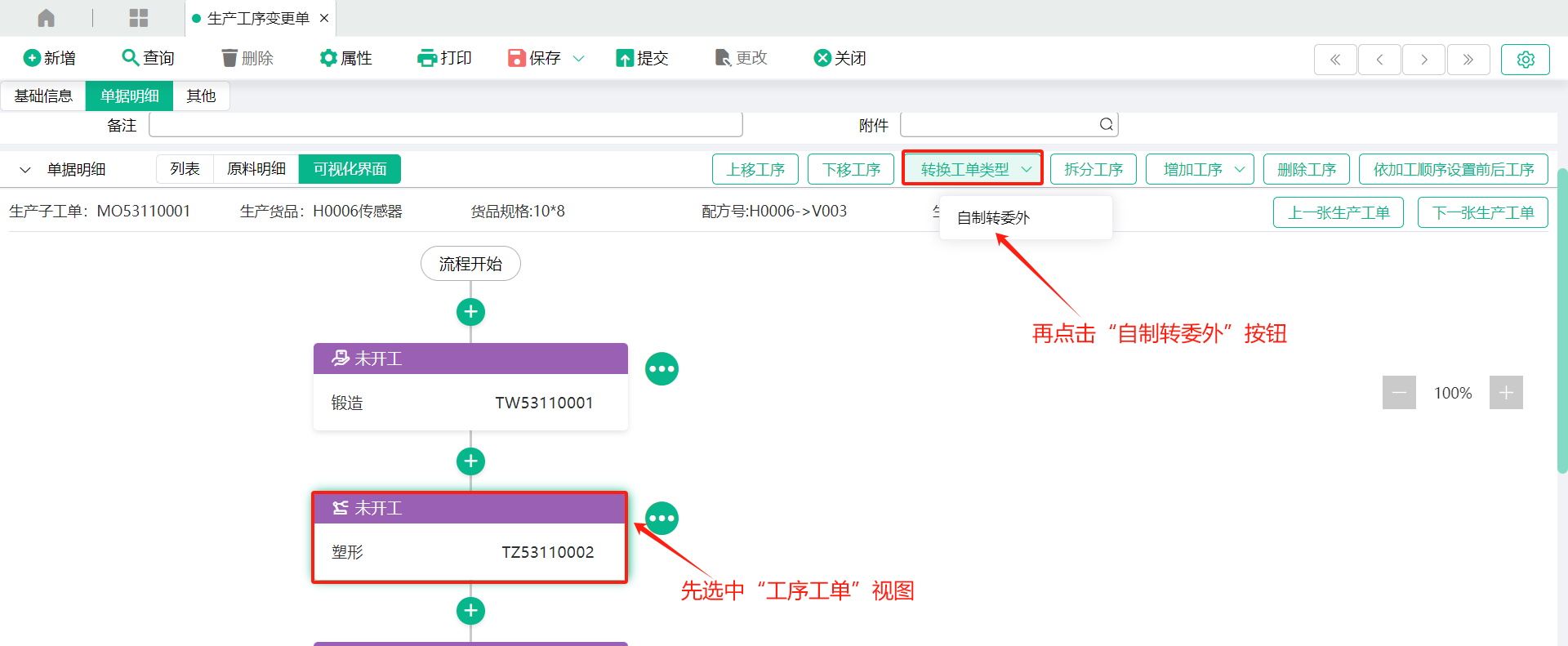This screenshot has width=1568, height=646.
Task: Add step below 流程开始 node
Action: [x=470, y=312]
